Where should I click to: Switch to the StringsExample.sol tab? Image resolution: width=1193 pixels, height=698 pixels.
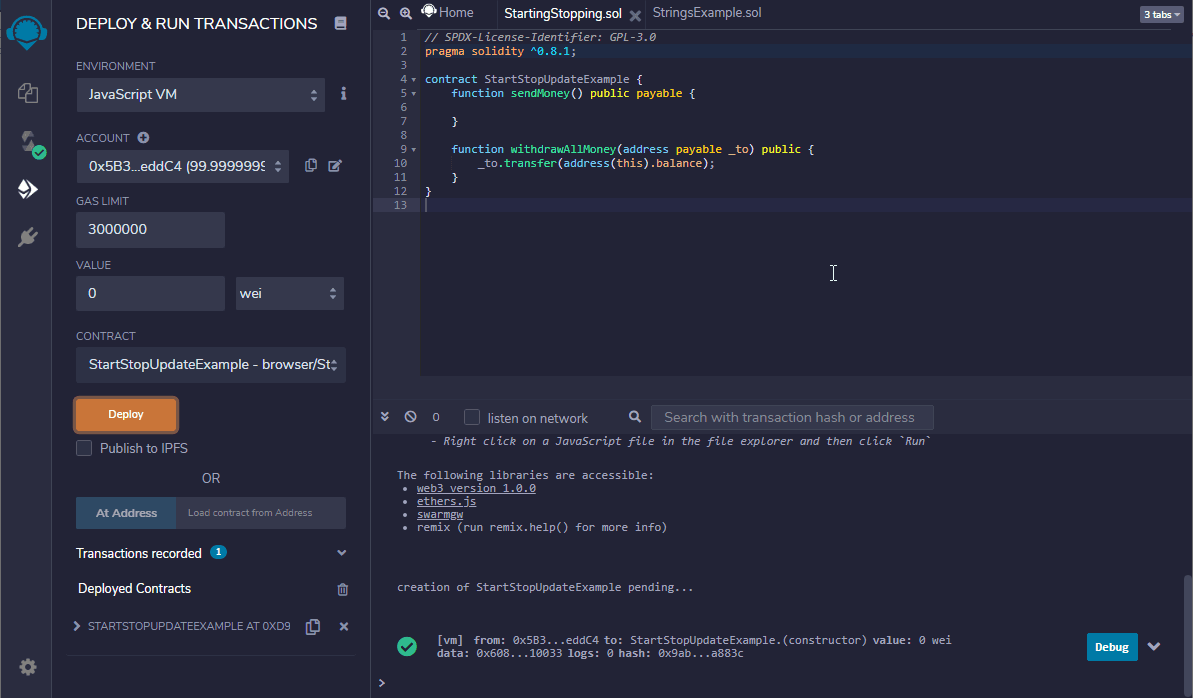tap(707, 13)
